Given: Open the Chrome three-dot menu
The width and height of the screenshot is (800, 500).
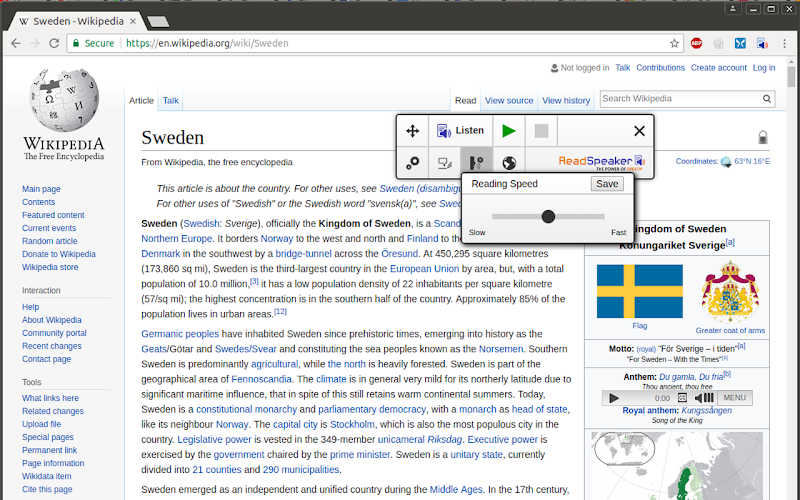Looking at the screenshot, I should click(x=785, y=43).
